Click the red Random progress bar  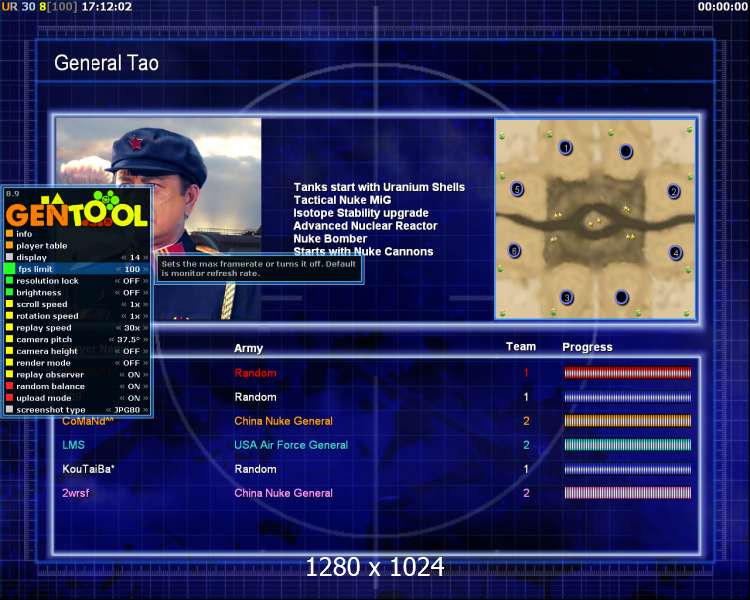628,373
